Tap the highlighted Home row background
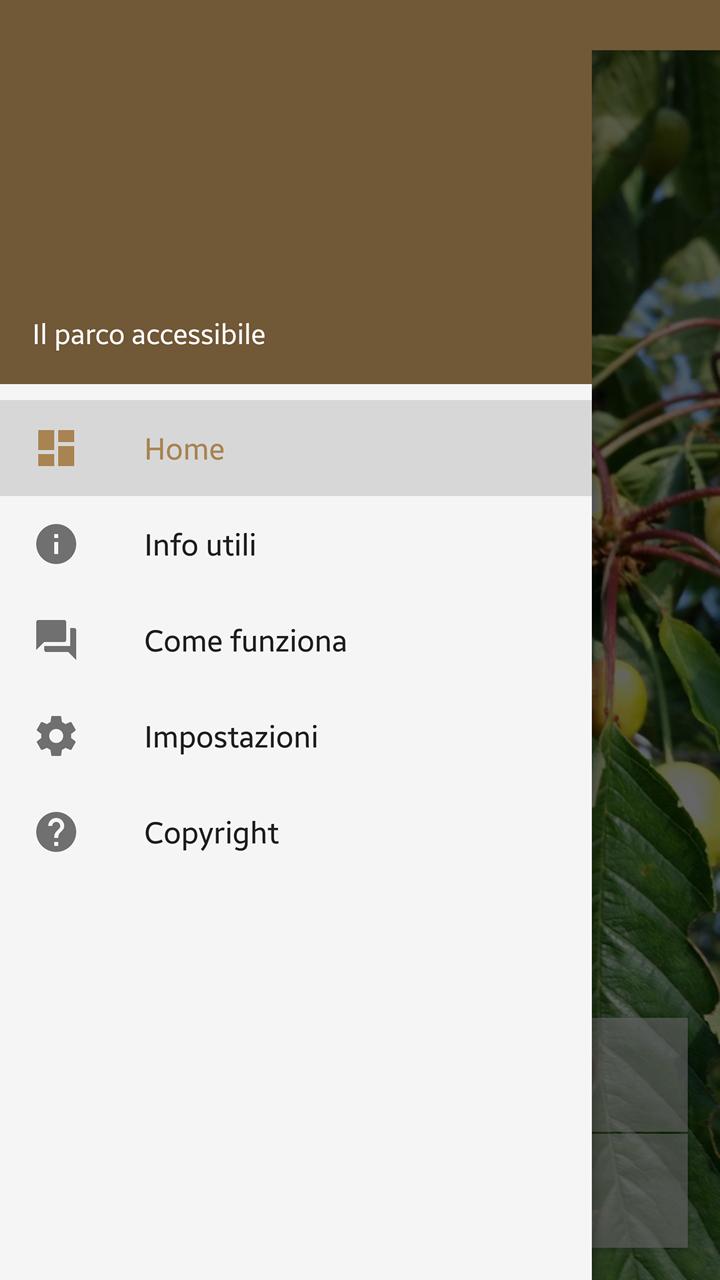The height and width of the screenshot is (1280, 720). click(296, 448)
